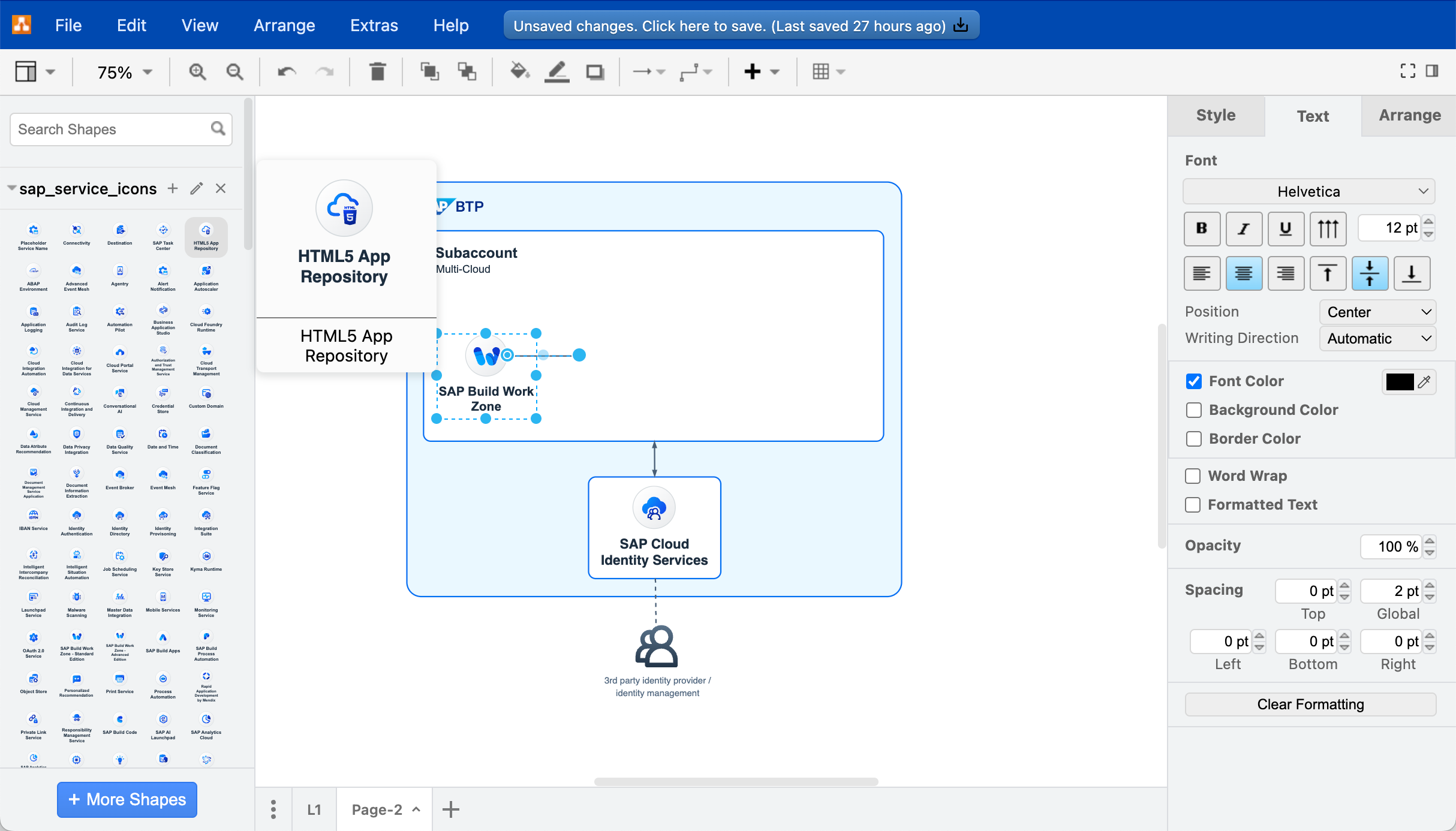Align text right
Viewport: 1456px width, 831px height.
point(1286,273)
